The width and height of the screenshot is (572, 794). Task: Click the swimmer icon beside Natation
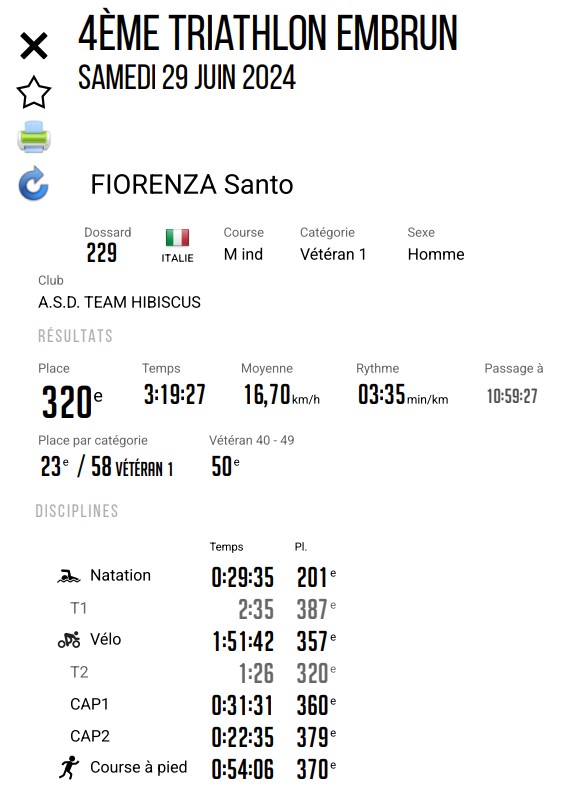coord(68,577)
